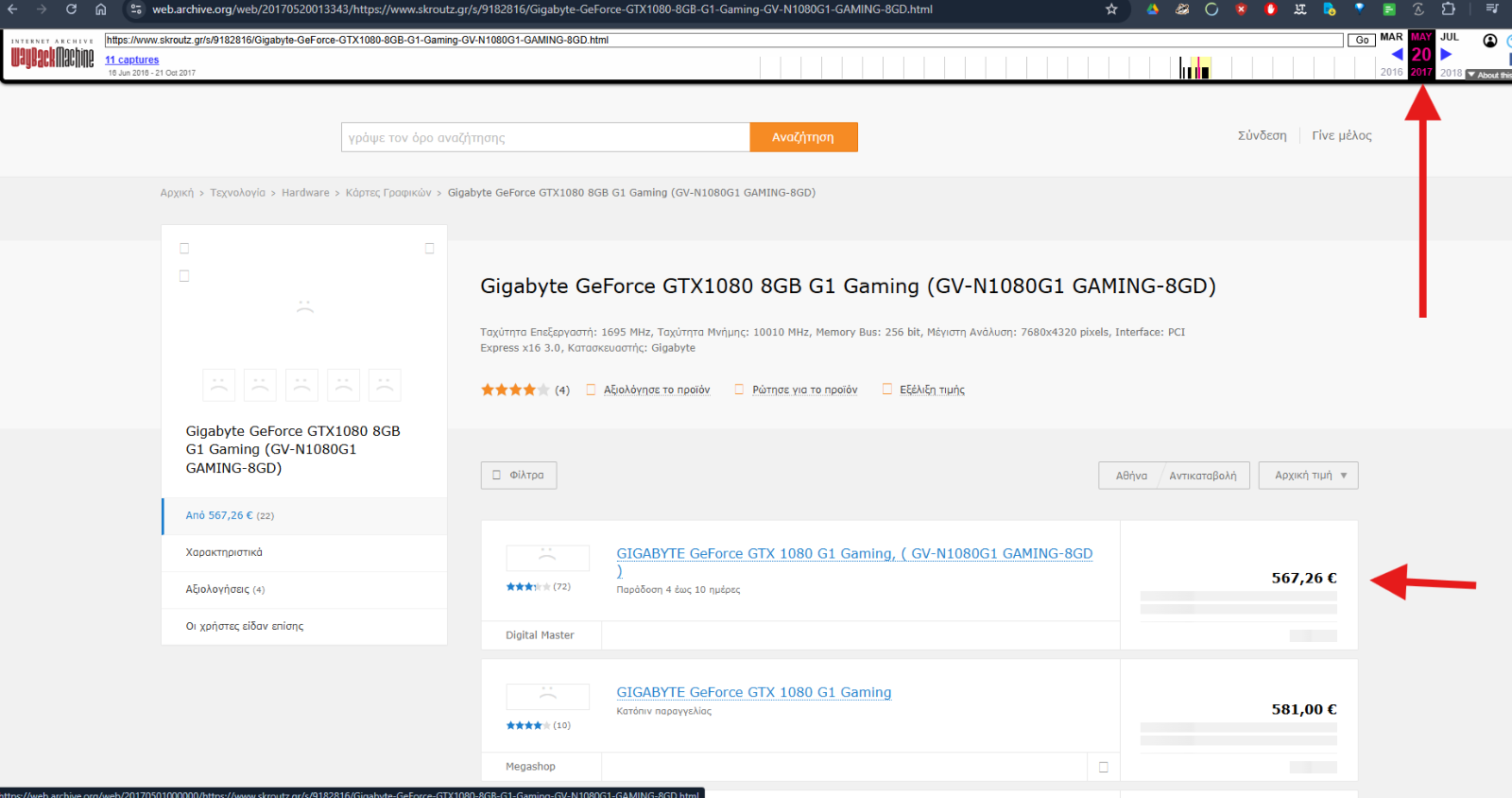
Task: Open the green sheet extension
Action: 1389,9
